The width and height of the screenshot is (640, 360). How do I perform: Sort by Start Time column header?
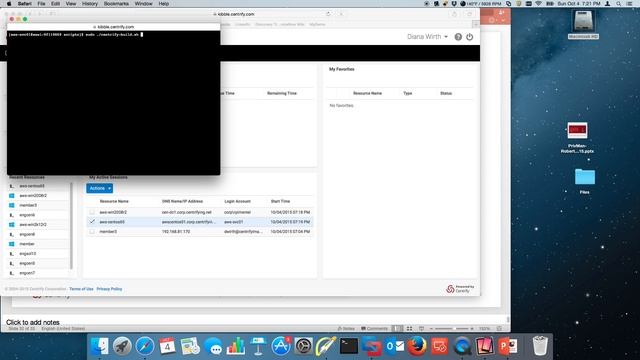coord(280,201)
